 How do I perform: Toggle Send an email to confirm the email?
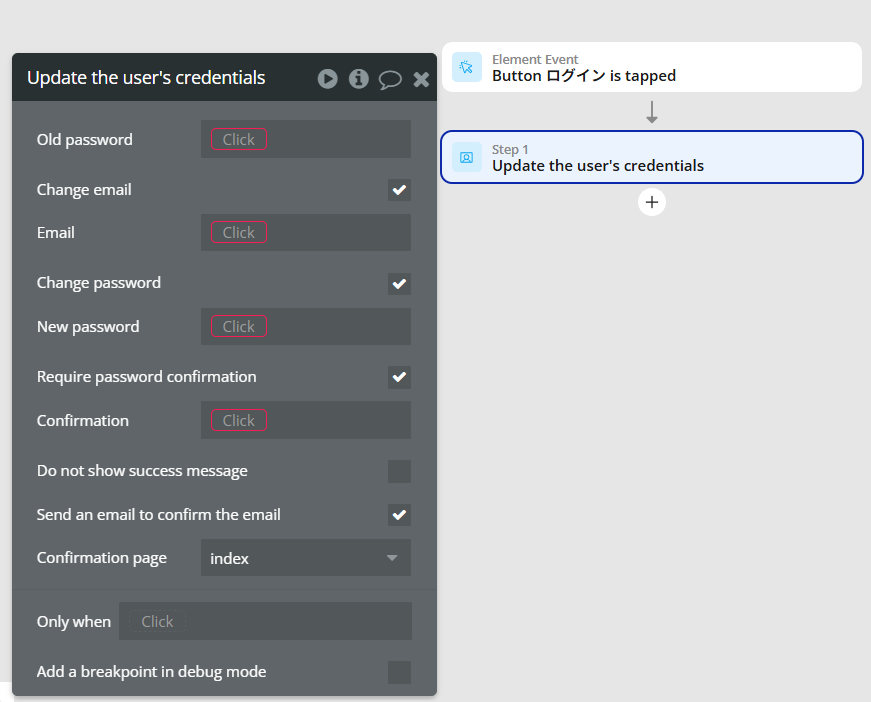coord(399,515)
